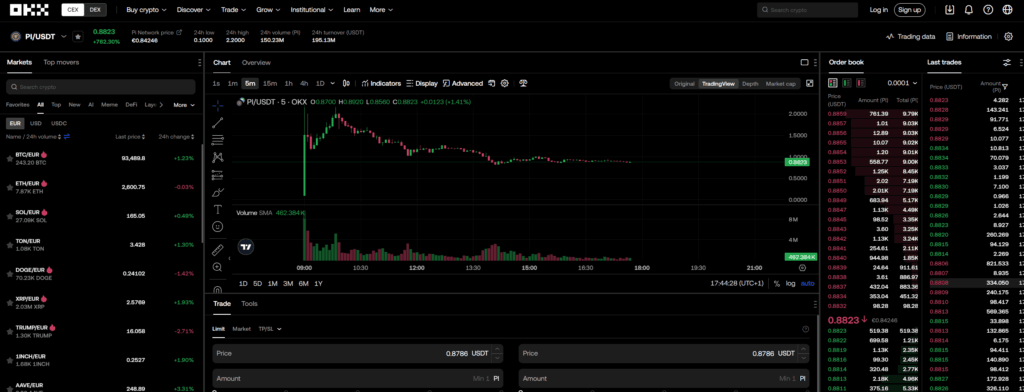Open the emoji sticker tool
Viewport: 1024px width, 392px height.
click(x=217, y=227)
